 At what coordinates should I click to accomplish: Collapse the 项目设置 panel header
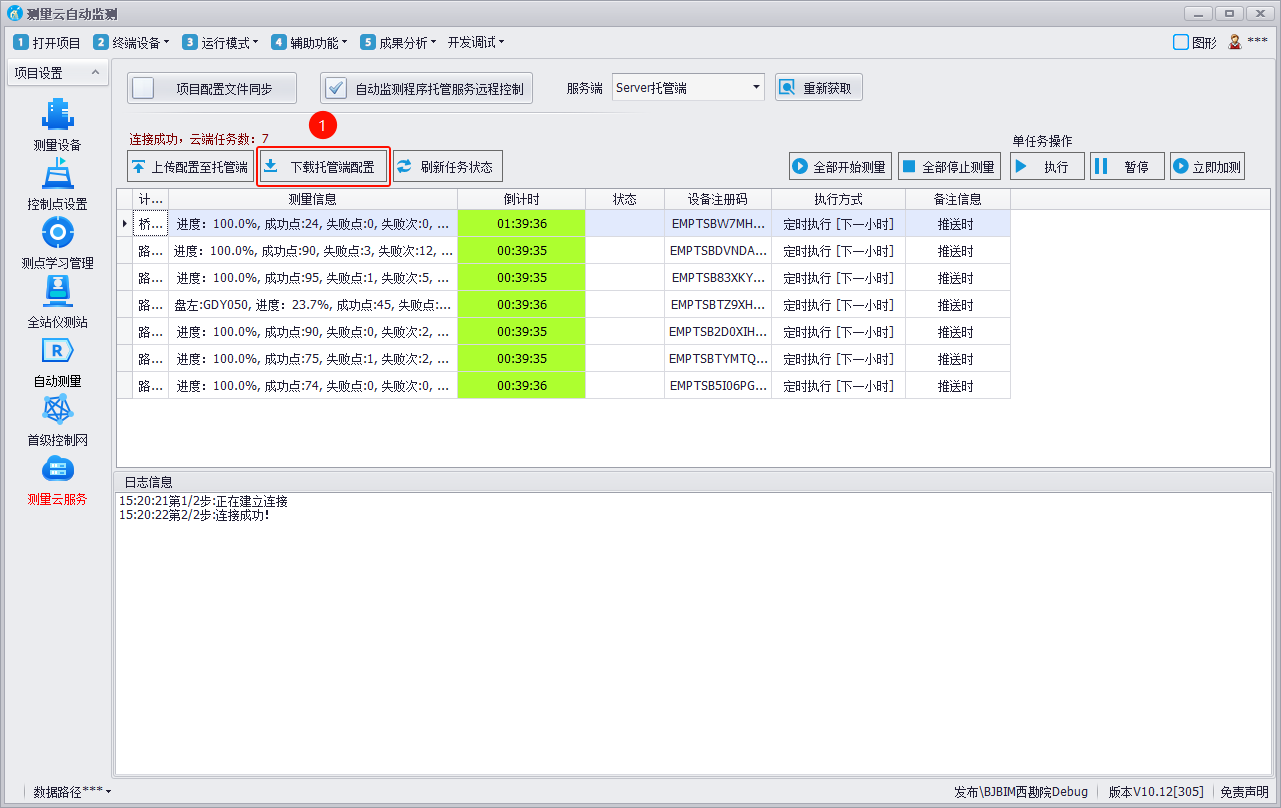(94, 73)
